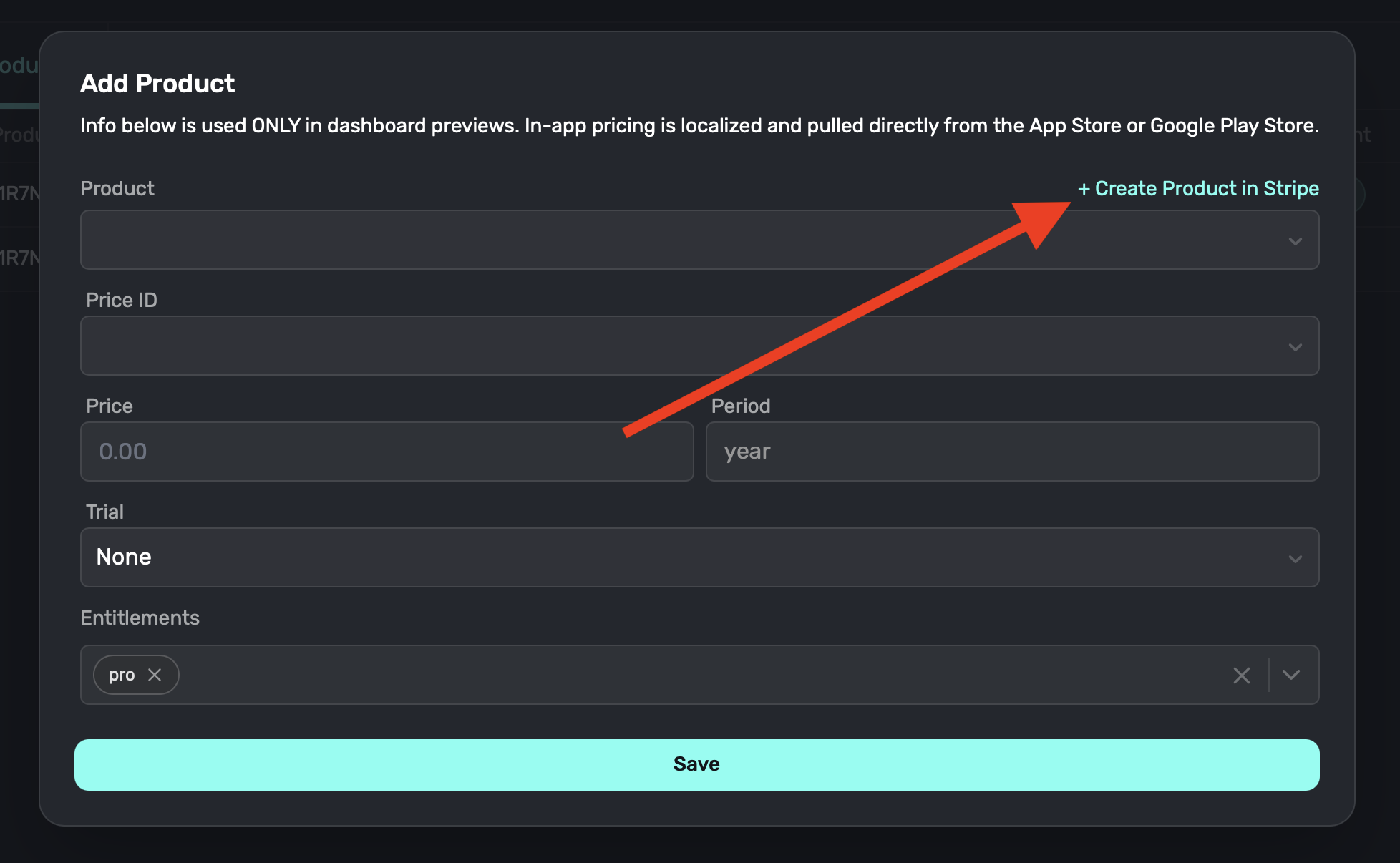Remove the pro entitlement tag
The image size is (1400, 863).
(x=155, y=675)
